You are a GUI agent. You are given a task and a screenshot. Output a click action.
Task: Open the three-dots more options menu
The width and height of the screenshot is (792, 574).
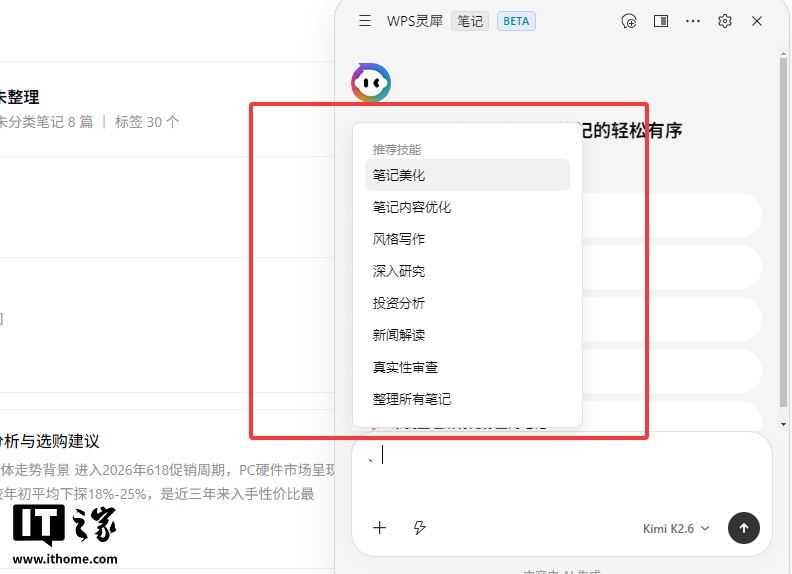click(x=692, y=21)
